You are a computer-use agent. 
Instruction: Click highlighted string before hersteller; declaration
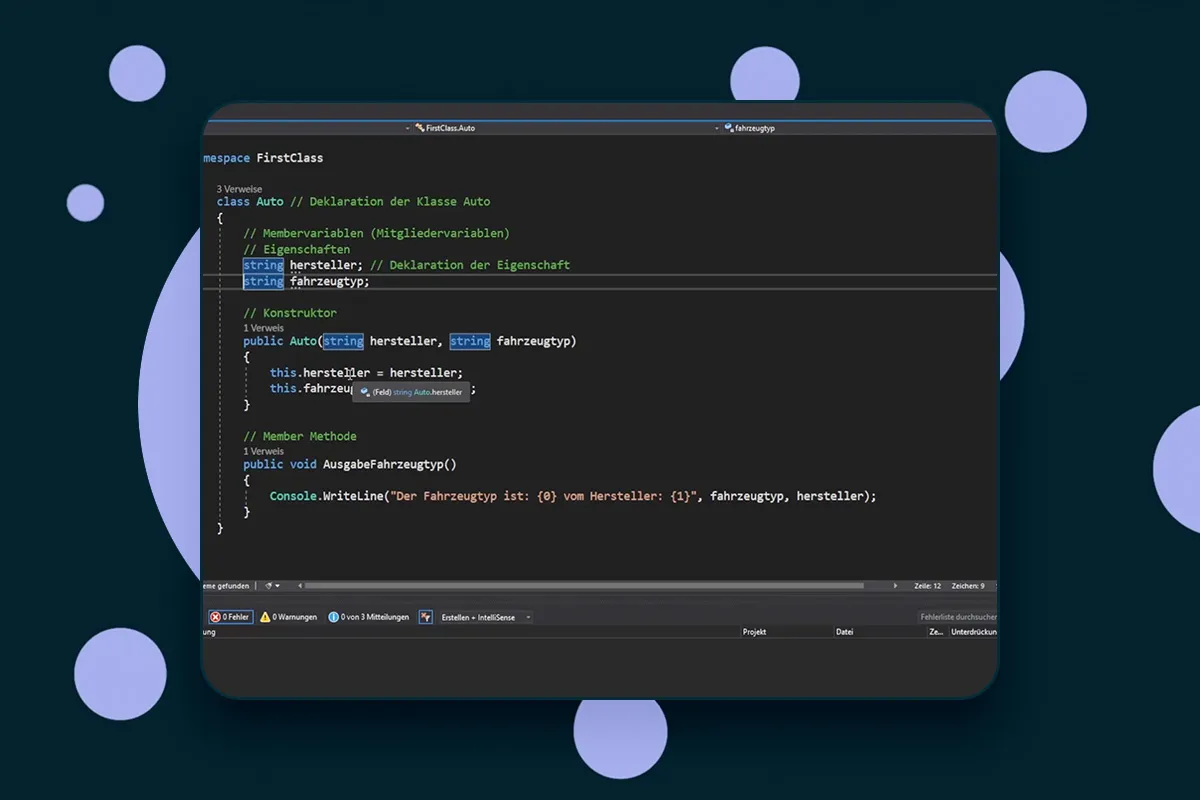pos(263,265)
